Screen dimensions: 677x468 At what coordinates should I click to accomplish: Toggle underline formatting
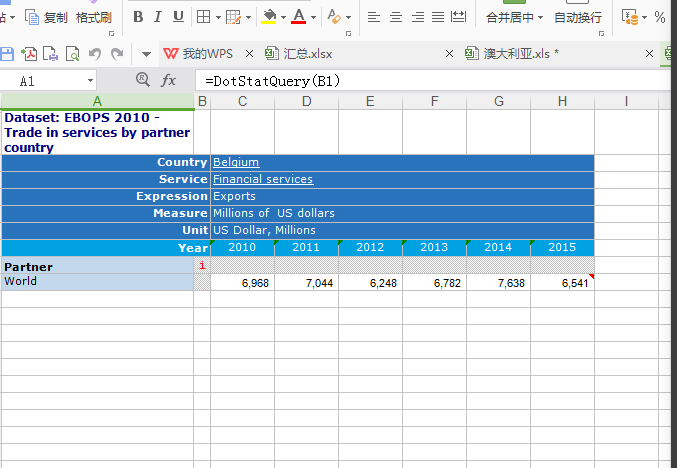pos(178,17)
